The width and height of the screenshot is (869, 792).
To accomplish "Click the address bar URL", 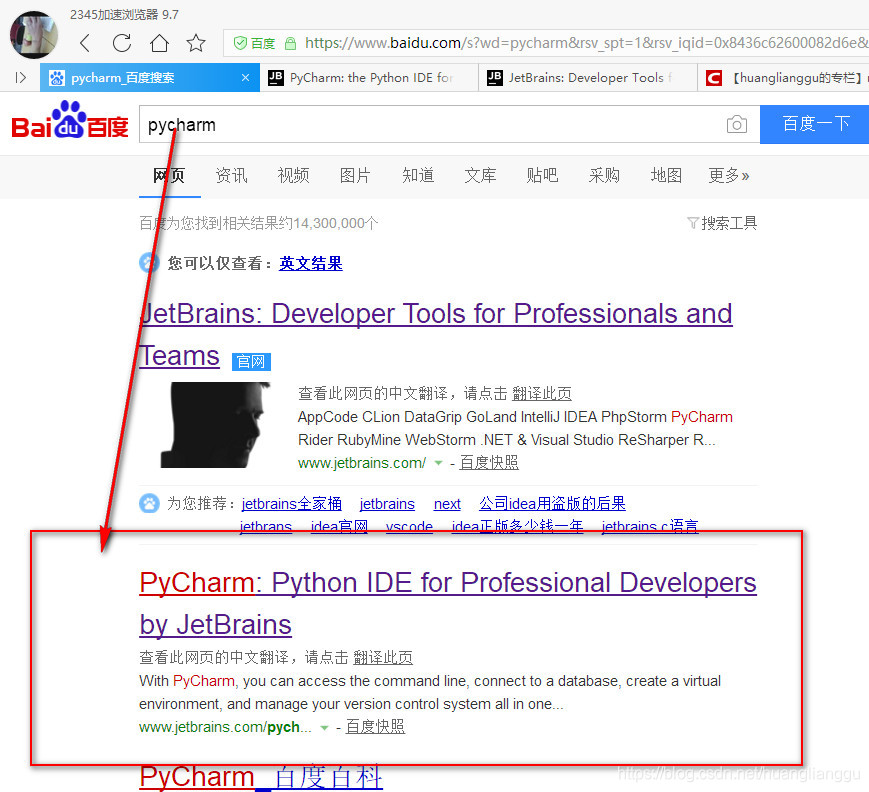I will (x=586, y=43).
